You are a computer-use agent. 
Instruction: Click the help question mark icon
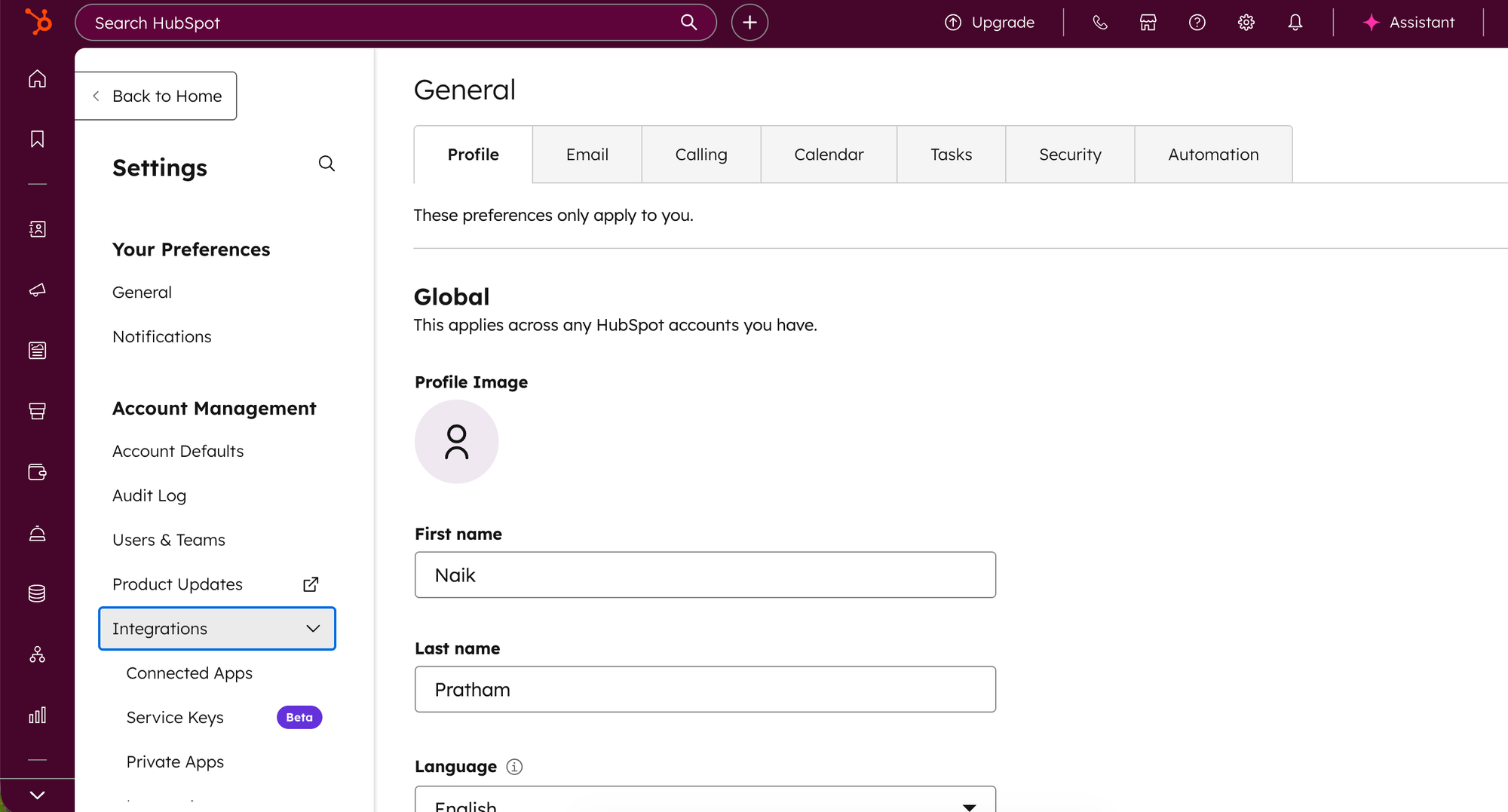(x=1197, y=23)
